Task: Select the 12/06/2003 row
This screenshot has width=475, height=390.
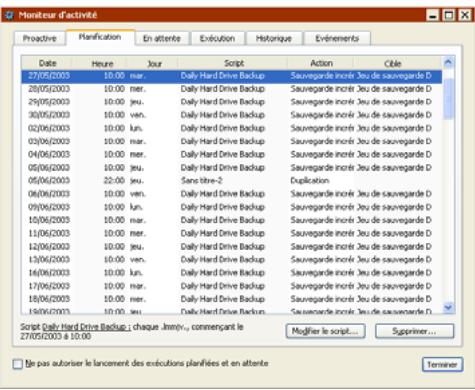Action: (x=232, y=246)
